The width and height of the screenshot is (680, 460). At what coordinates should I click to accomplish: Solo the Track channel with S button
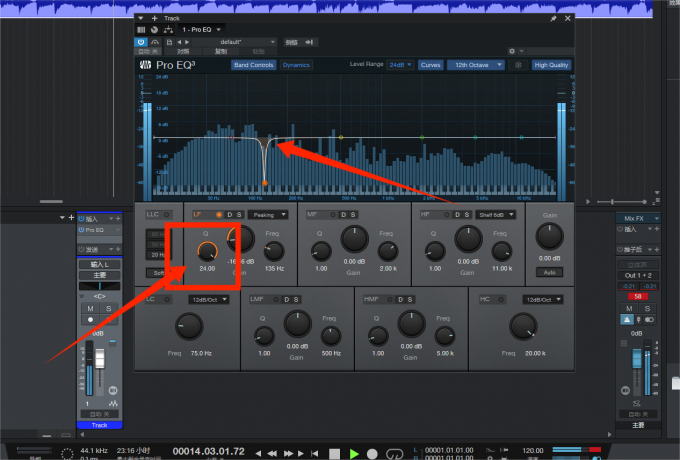pyautogui.click(x=108, y=309)
